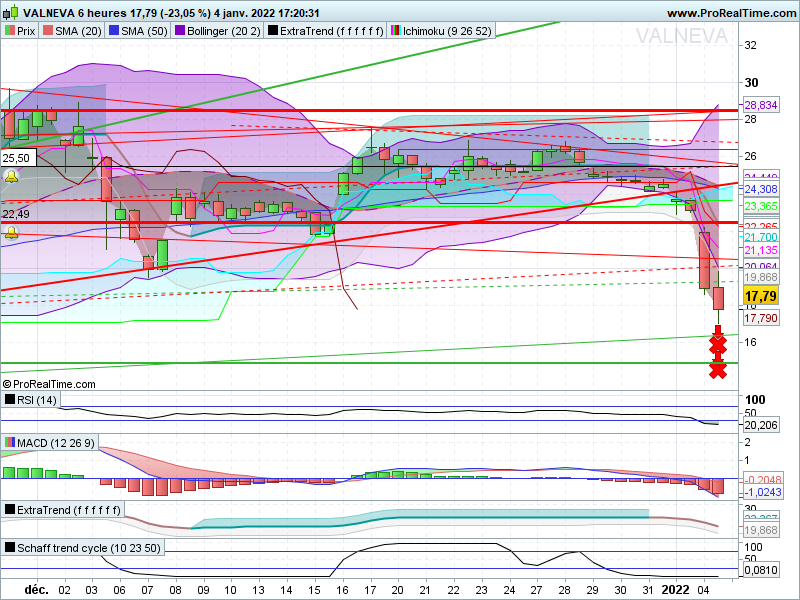Click the 28 price axis label
The height and width of the screenshot is (600, 800).
coord(751,119)
